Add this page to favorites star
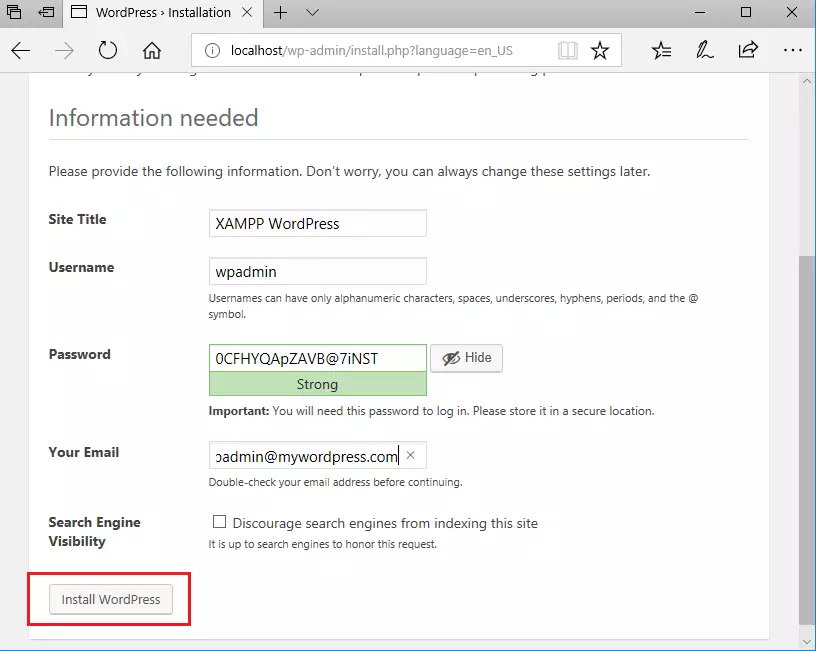Image resolution: width=816 pixels, height=651 pixels. (x=600, y=50)
